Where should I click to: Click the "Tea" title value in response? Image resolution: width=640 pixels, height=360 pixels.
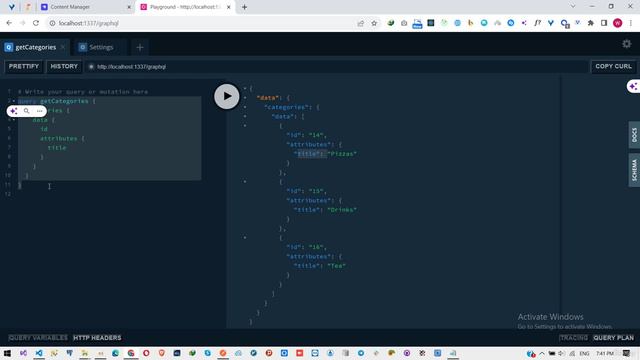point(336,266)
